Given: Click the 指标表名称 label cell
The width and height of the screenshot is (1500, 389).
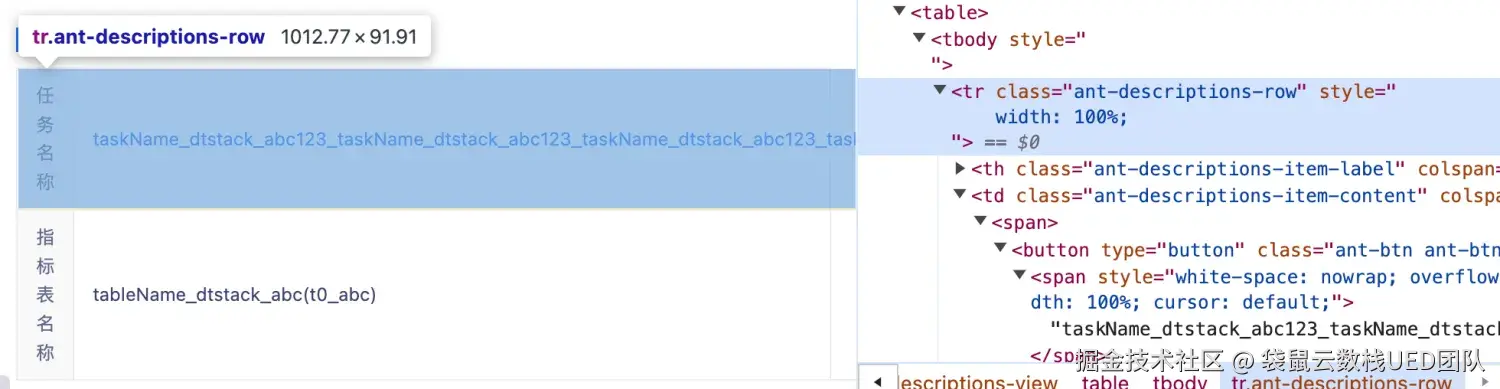Looking at the screenshot, I should coord(46,295).
